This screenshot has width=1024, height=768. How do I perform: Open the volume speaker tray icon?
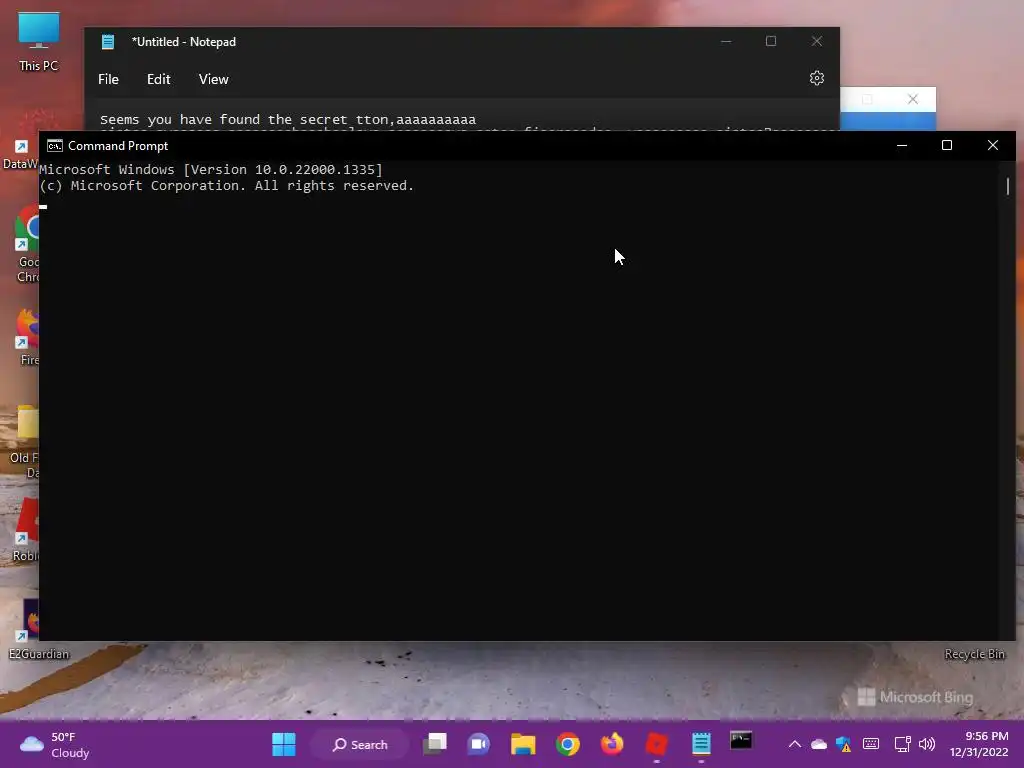pyautogui.click(x=926, y=744)
